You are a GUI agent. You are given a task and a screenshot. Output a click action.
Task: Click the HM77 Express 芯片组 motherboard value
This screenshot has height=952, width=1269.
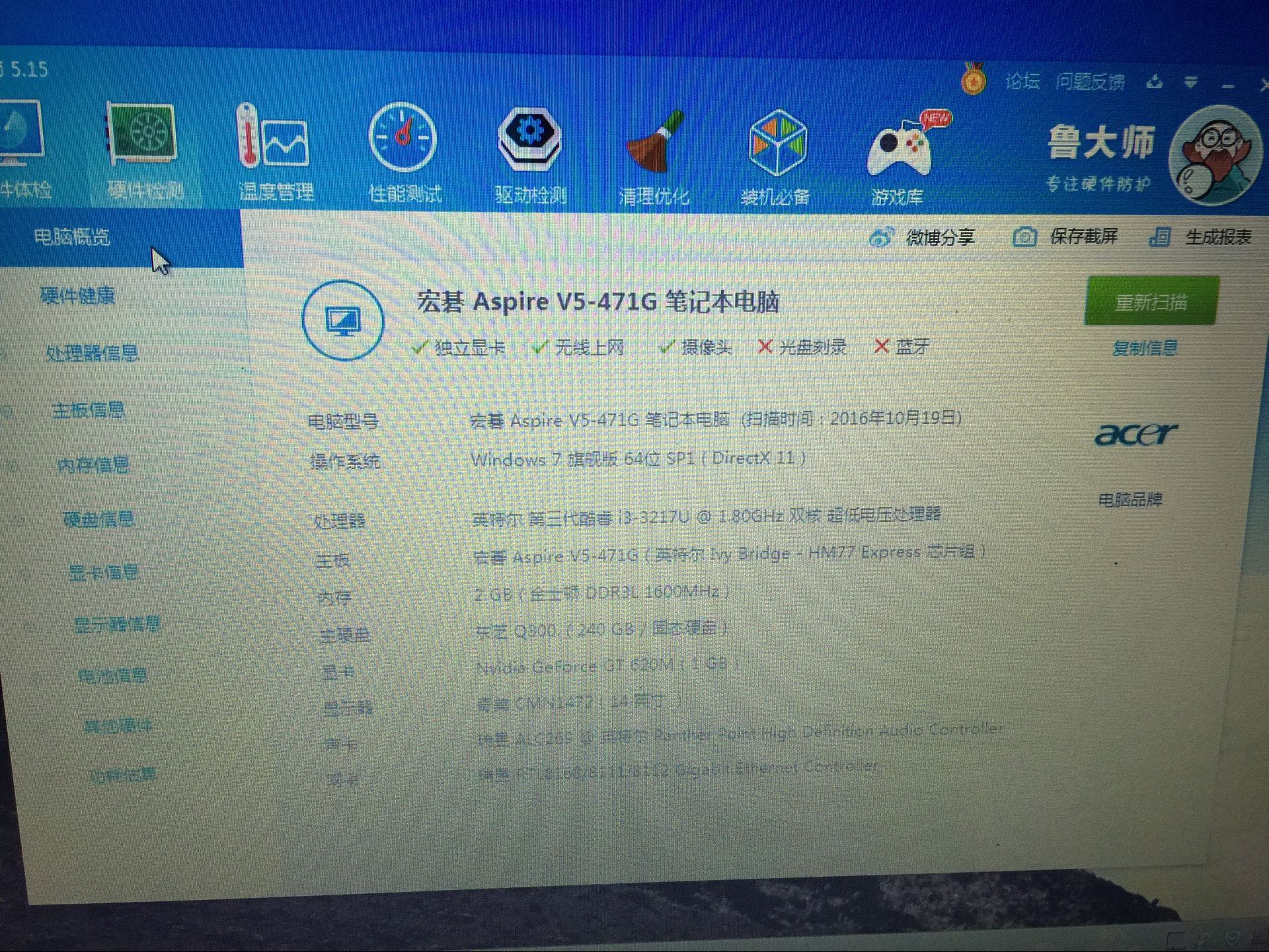coord(730,554)
